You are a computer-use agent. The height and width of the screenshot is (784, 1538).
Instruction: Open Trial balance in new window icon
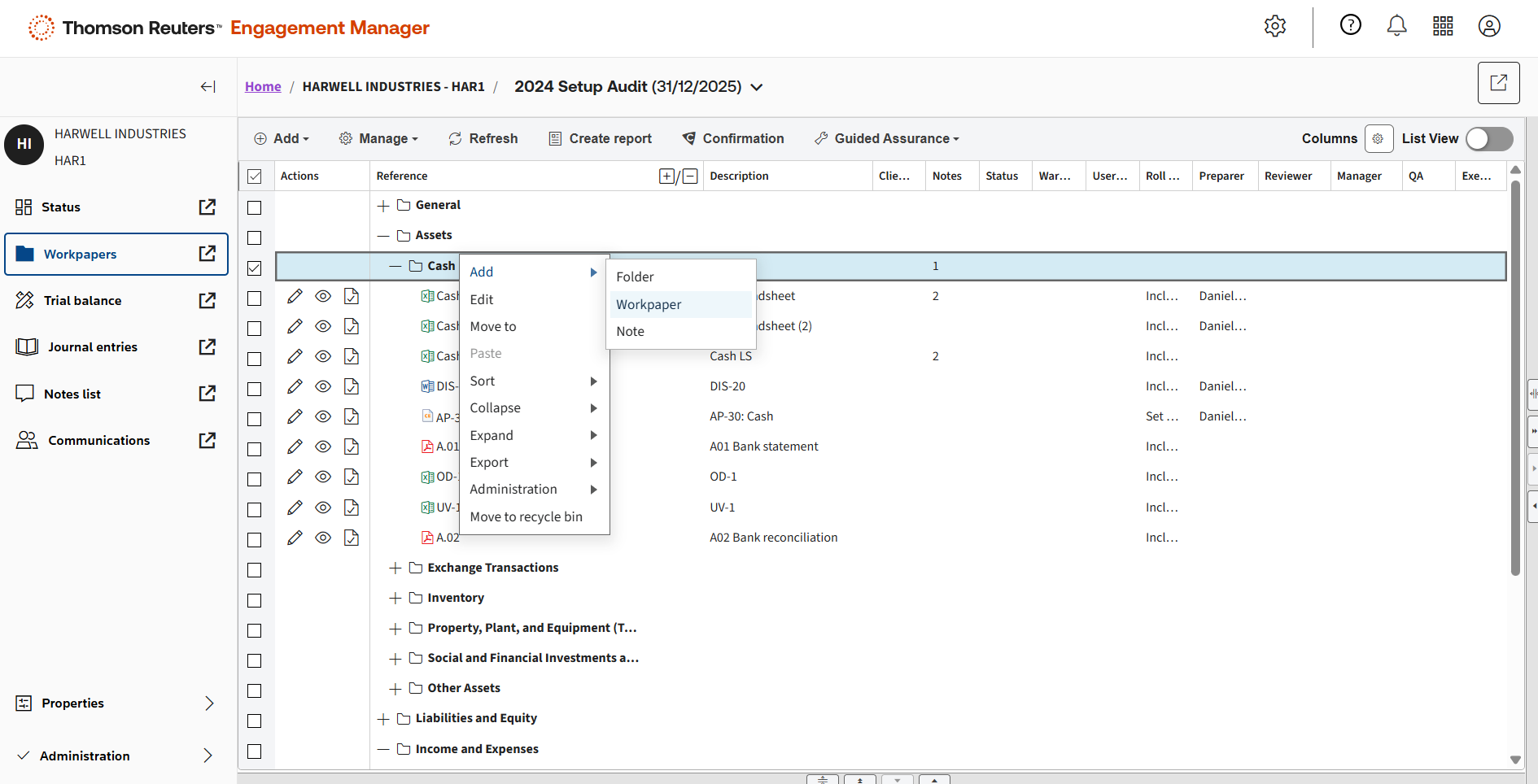coord(208,301)
